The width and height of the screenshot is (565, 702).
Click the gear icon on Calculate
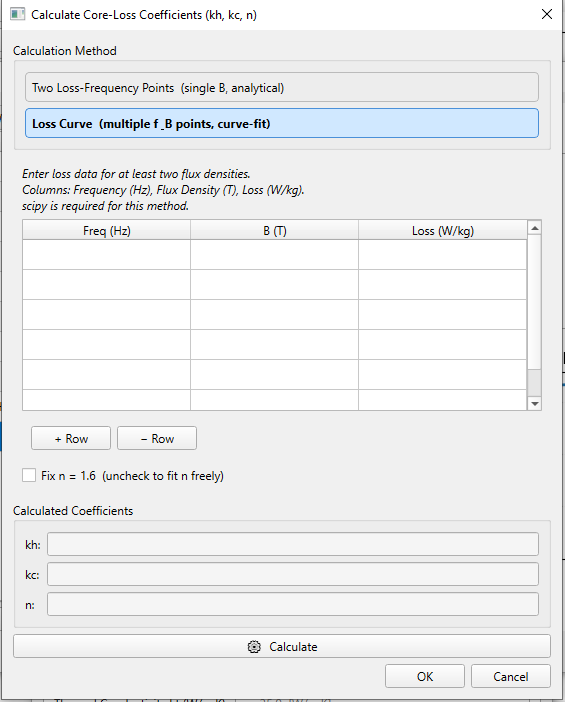click(x=254, y=646)
